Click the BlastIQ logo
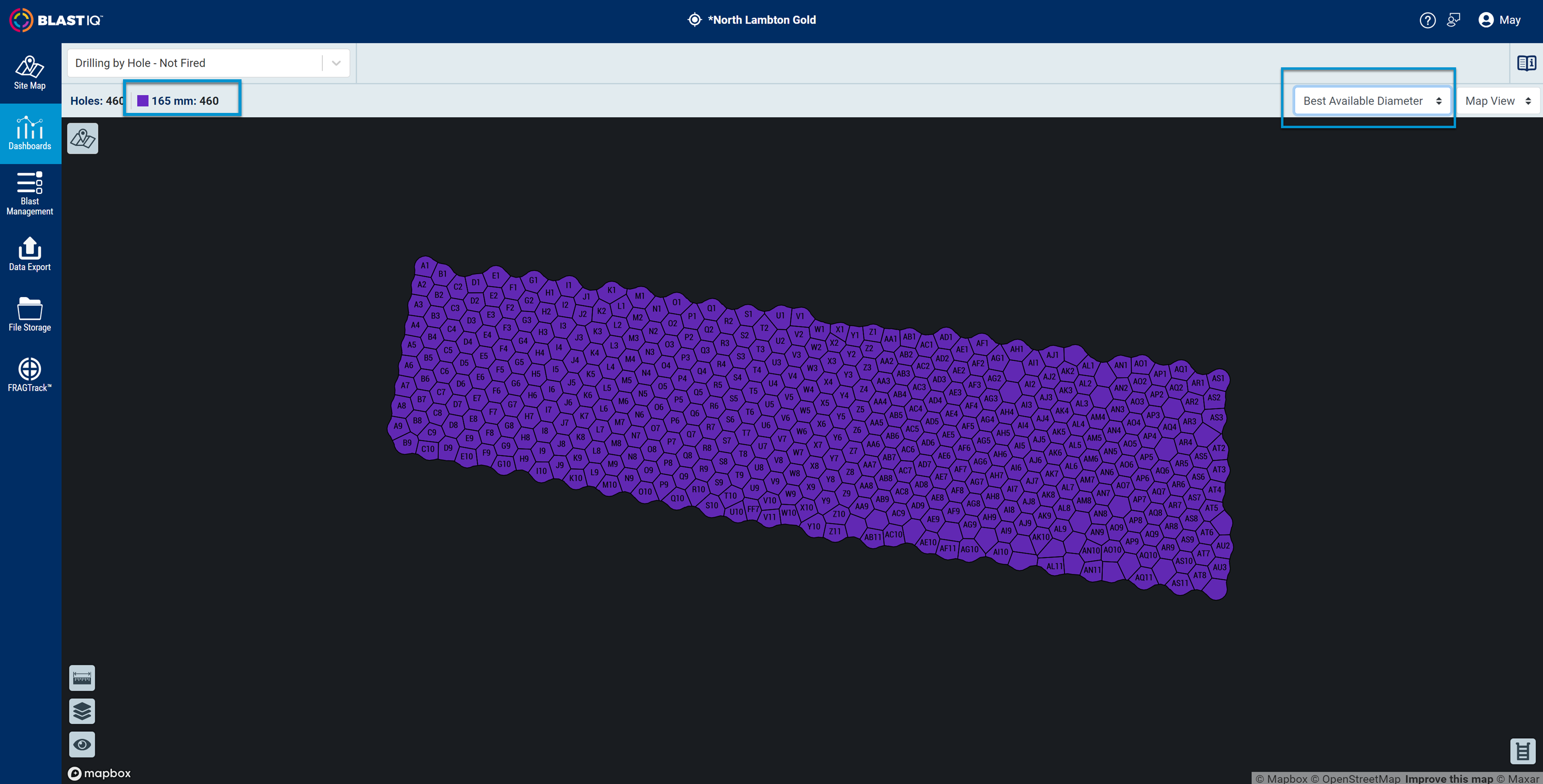Screen dimensions: 1543x784 pos(56,21)
